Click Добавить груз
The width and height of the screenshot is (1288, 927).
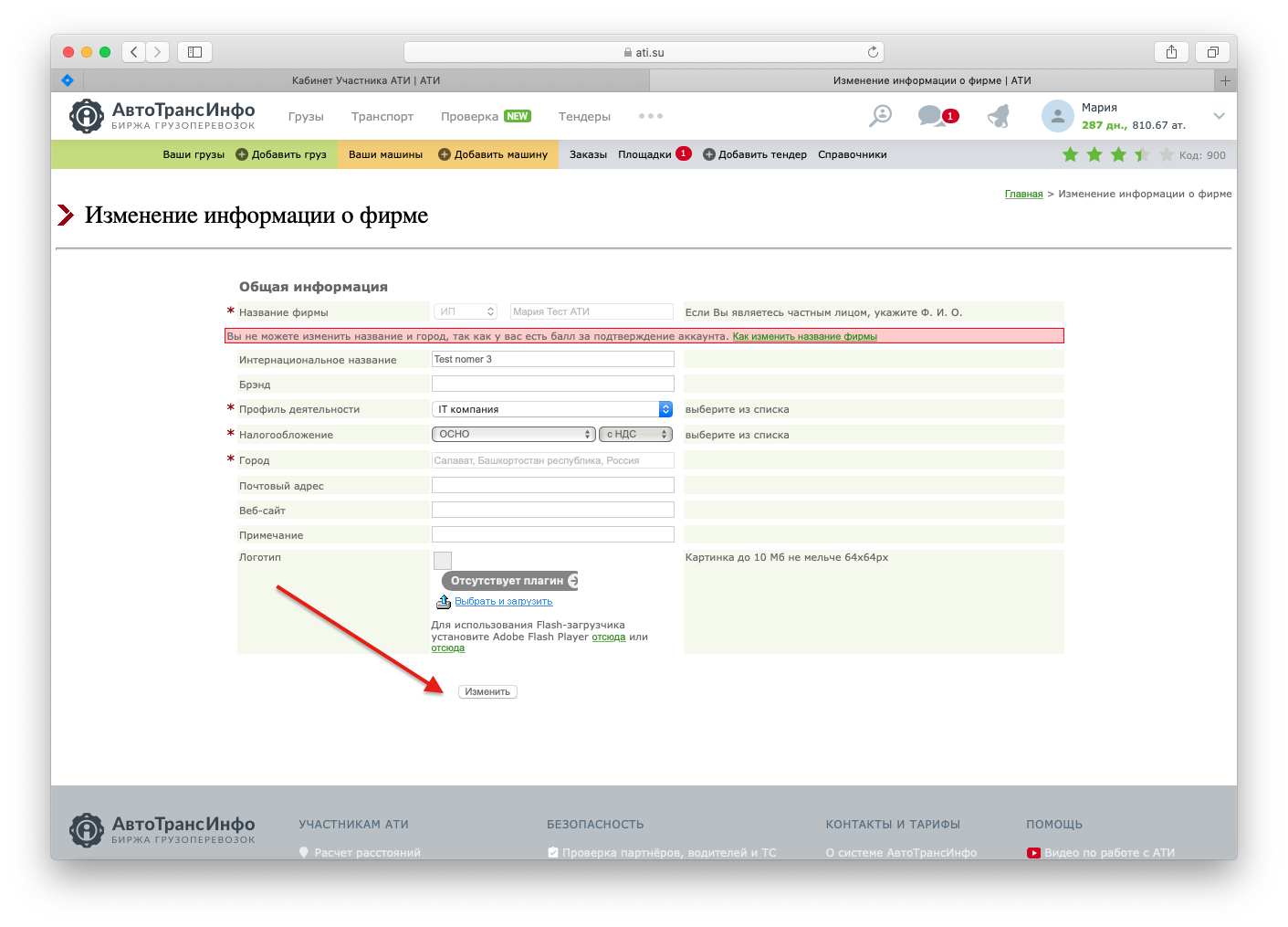[281, 154]
